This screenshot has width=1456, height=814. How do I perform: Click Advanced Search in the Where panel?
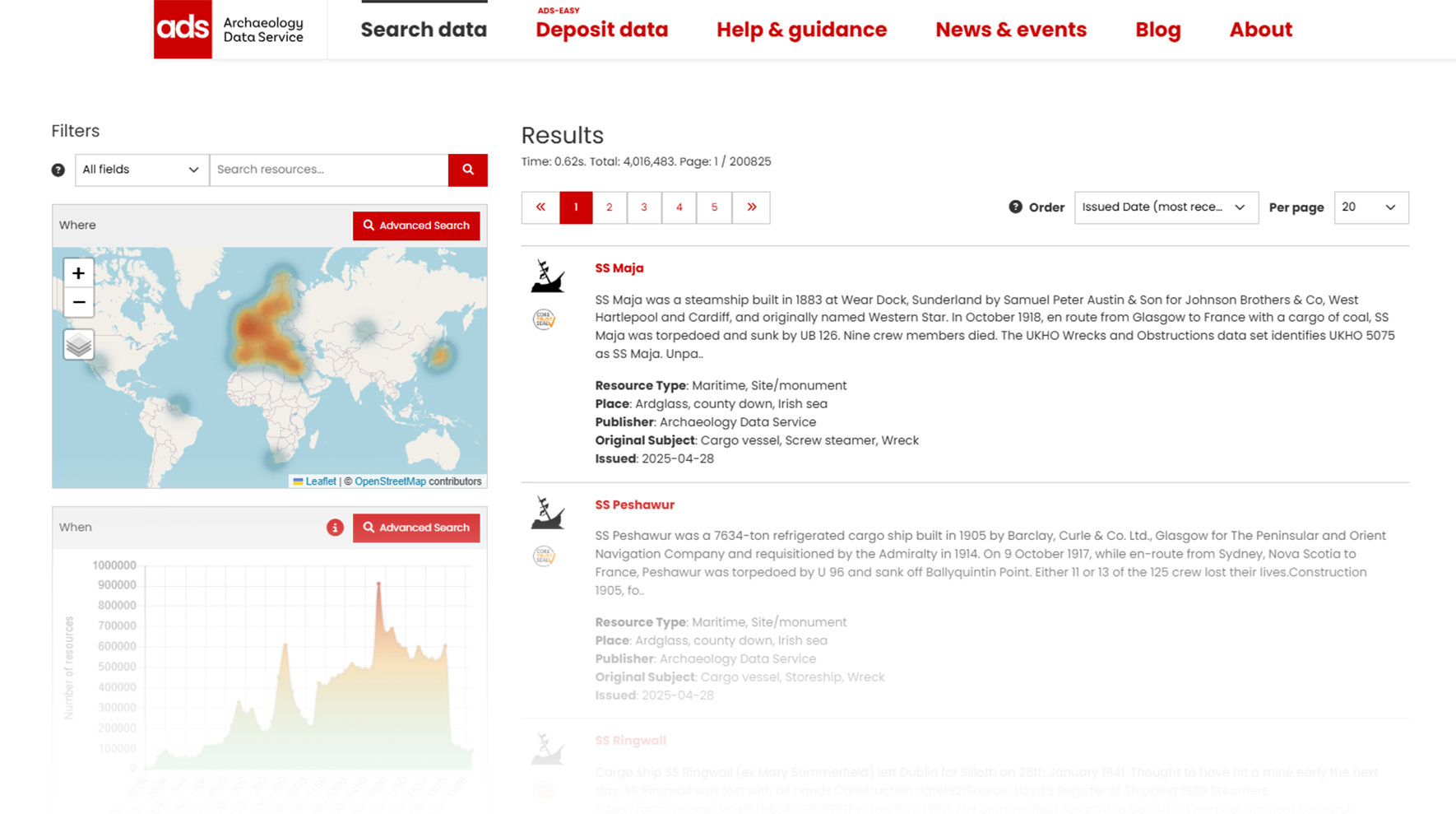pyautogui.click(x=416, y=226)
